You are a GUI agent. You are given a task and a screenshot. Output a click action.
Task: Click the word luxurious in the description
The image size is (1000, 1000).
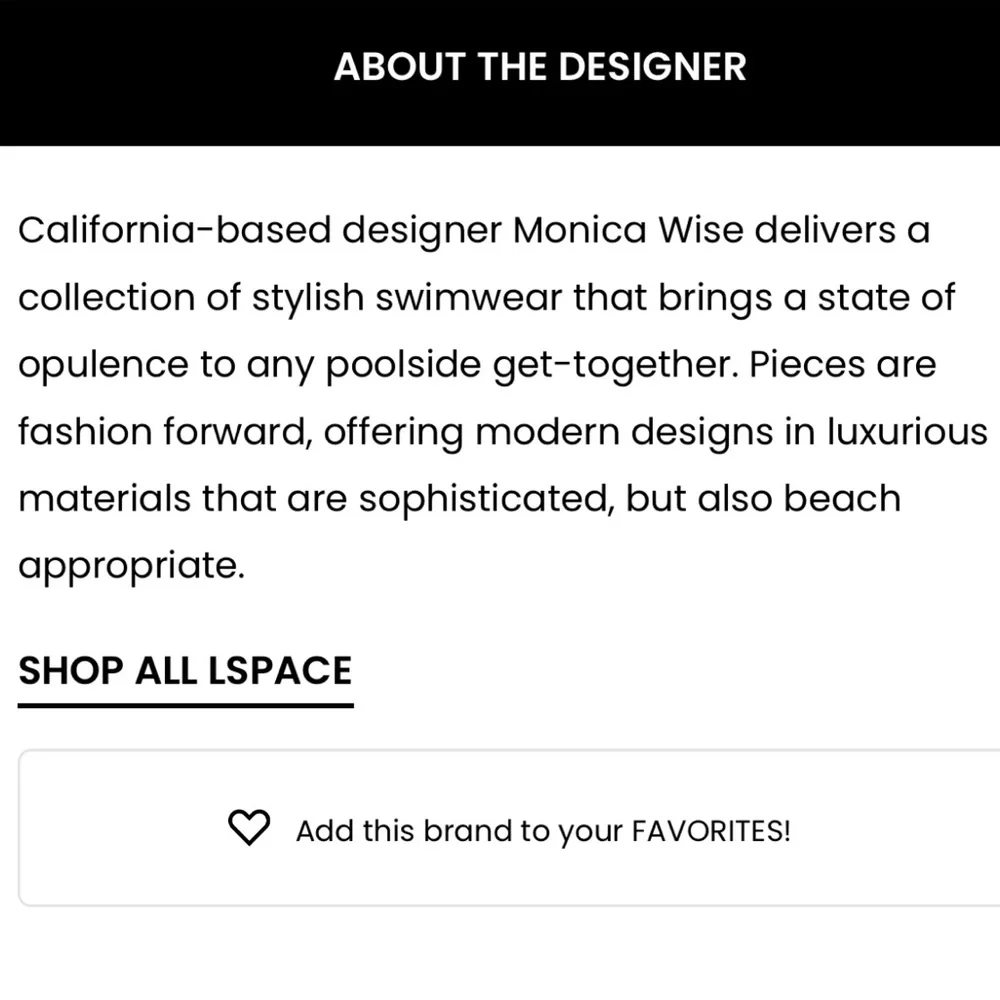click(x=908, y=431)
